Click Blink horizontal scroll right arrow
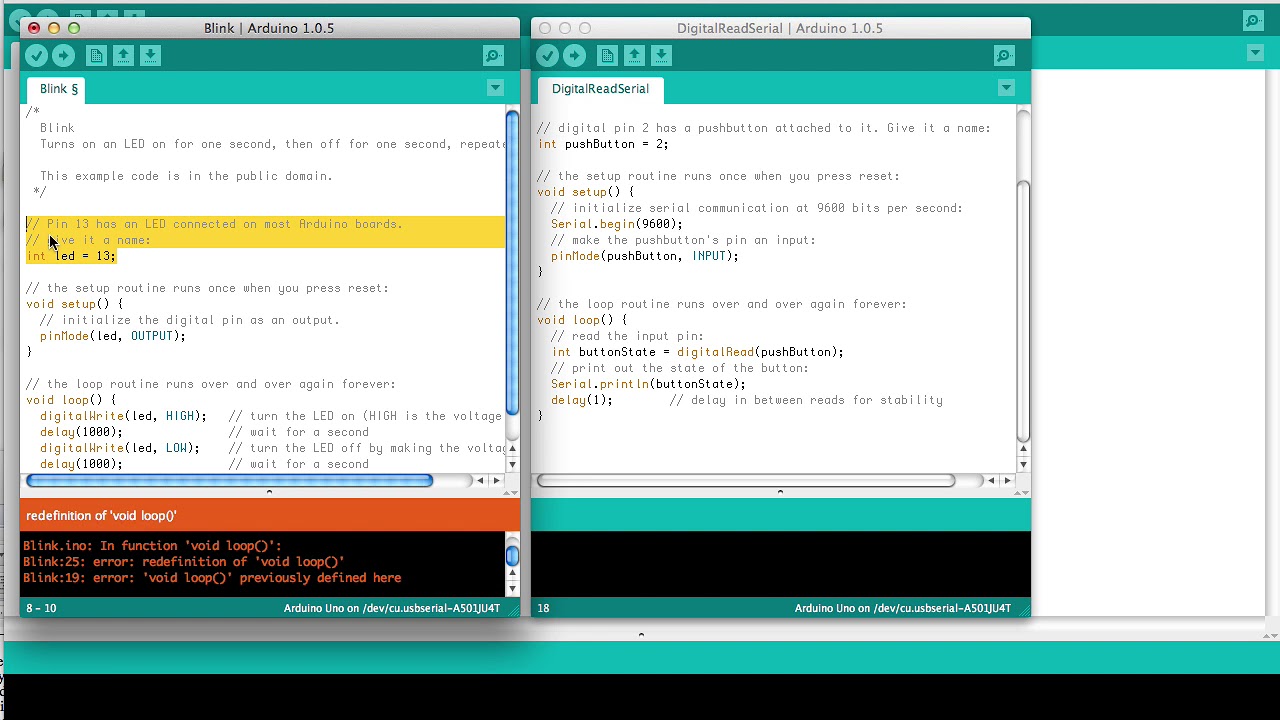This screenshot has width=1280, height=720. coord(496,481)
